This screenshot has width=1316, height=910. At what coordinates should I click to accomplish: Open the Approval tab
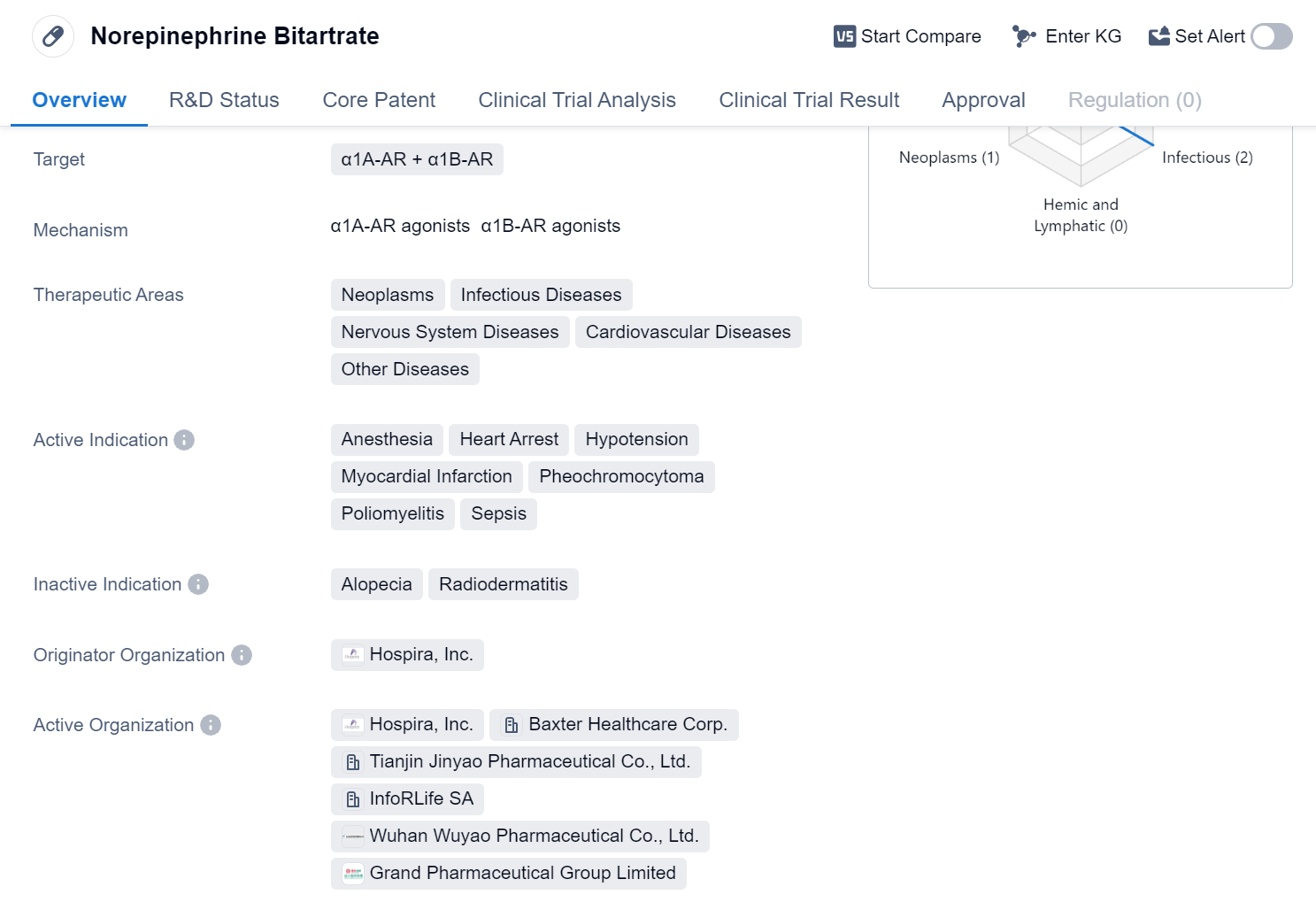(983, 100)
